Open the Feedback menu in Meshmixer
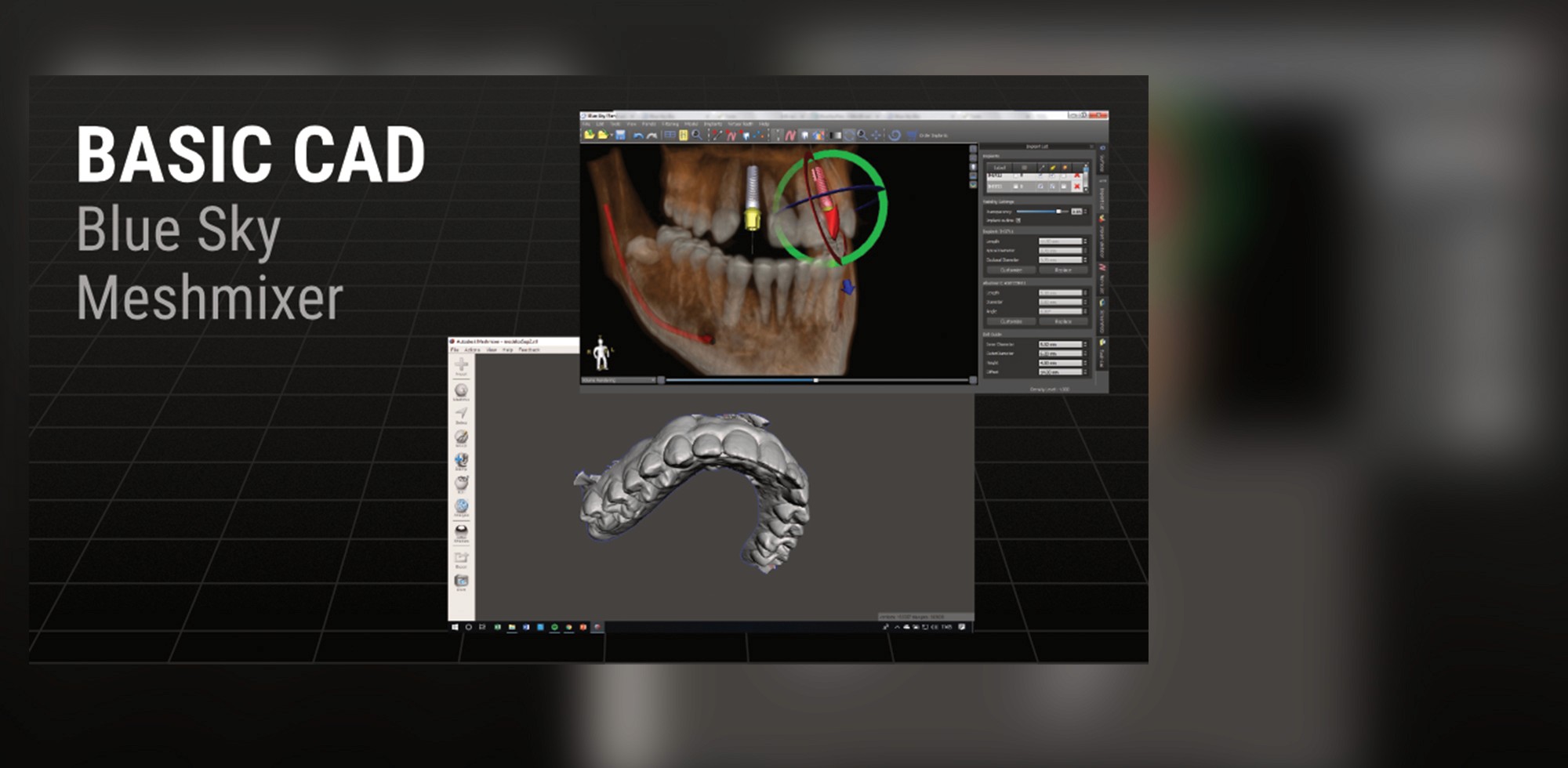This screenshot has width=1568, height=768. 529,350
